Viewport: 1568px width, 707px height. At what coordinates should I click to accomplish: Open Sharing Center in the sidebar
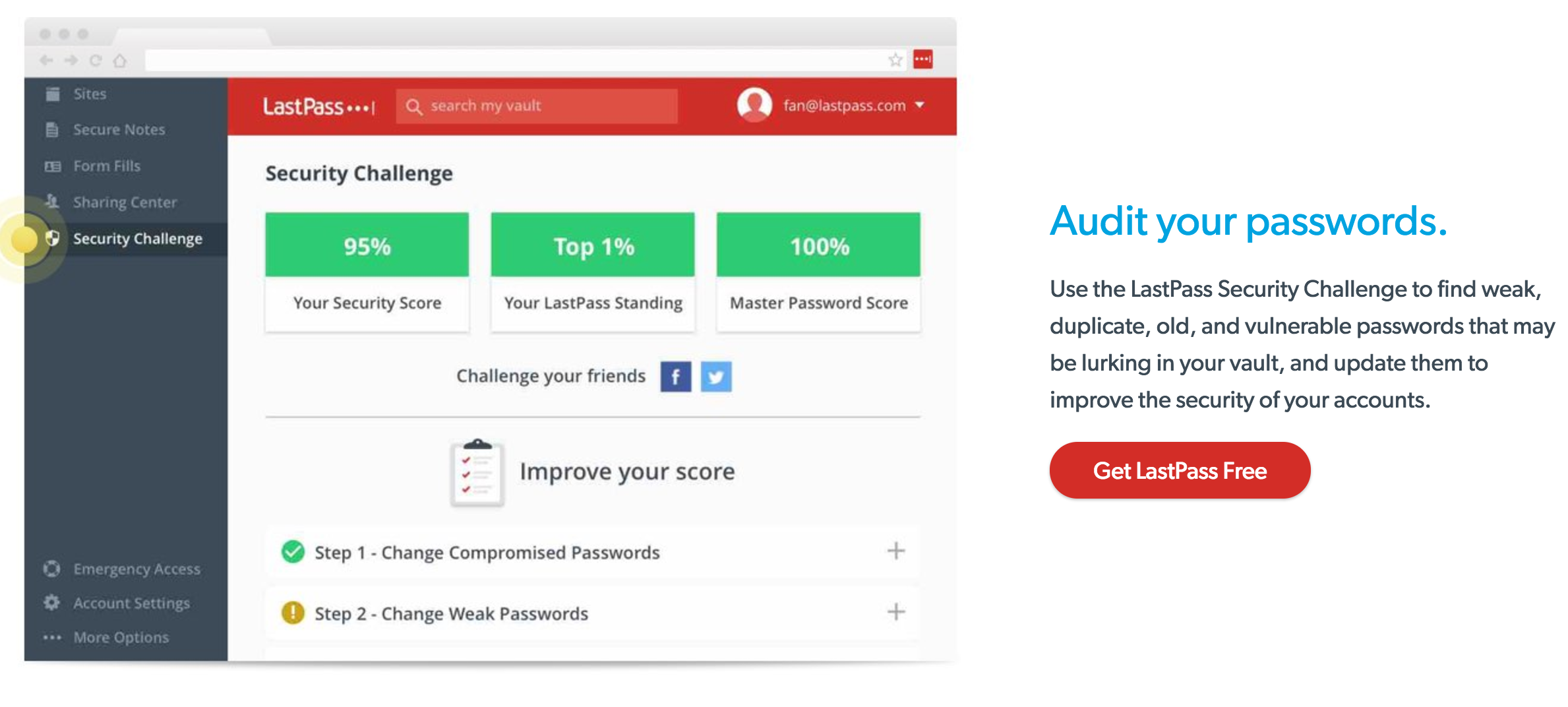(x=126, y=202)
